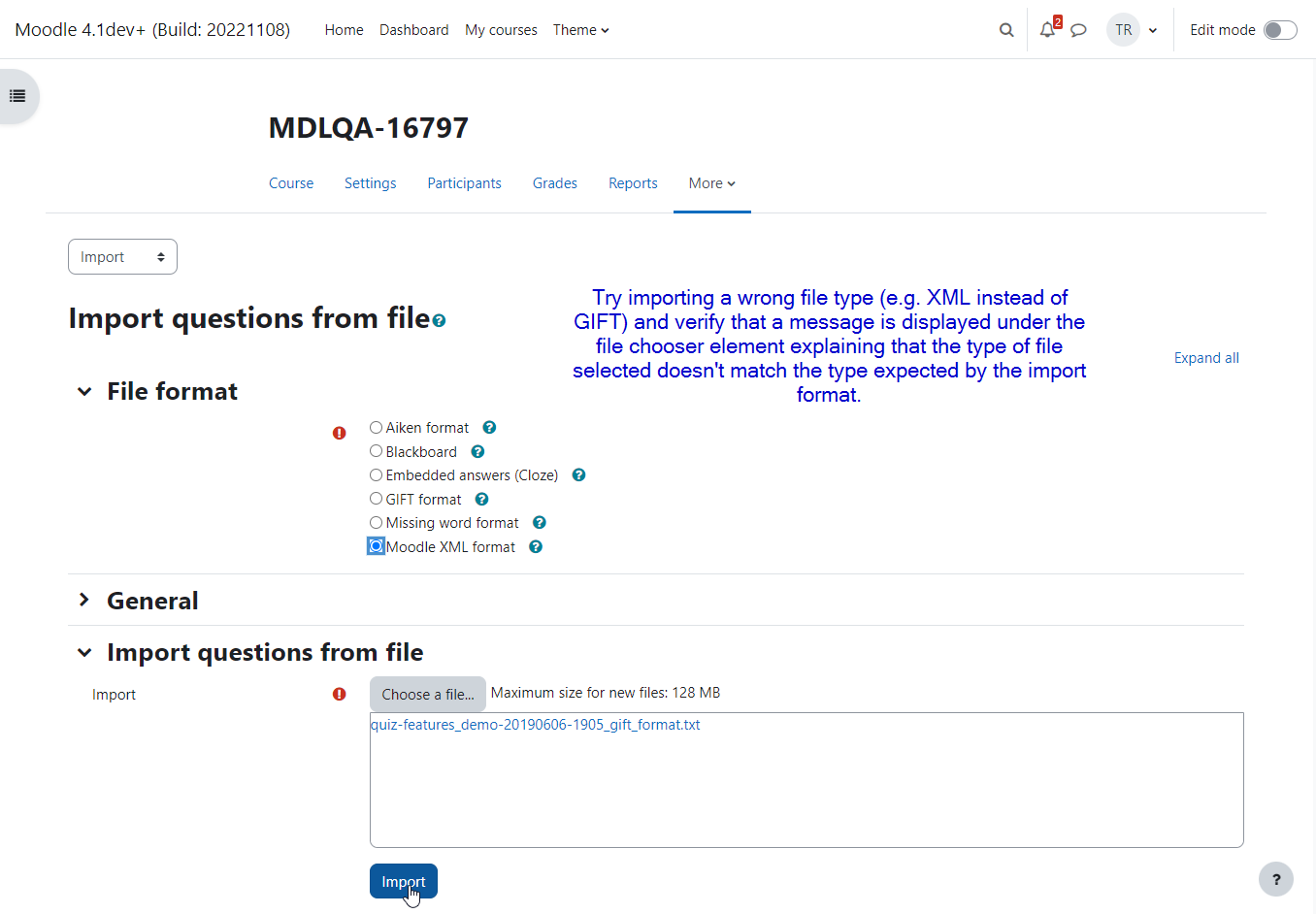
Task: Select Moodle XML format radio button
Action: (376, 546)
